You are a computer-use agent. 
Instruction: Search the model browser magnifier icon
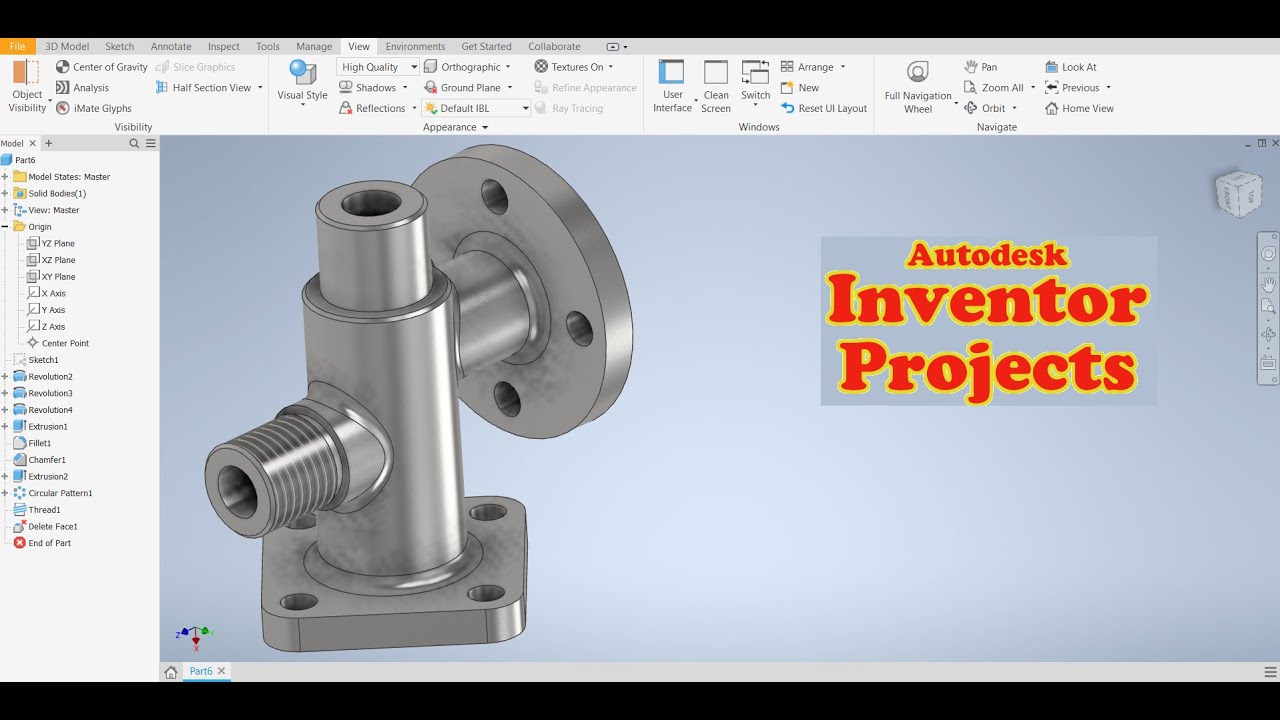click(x=134, y=143)
